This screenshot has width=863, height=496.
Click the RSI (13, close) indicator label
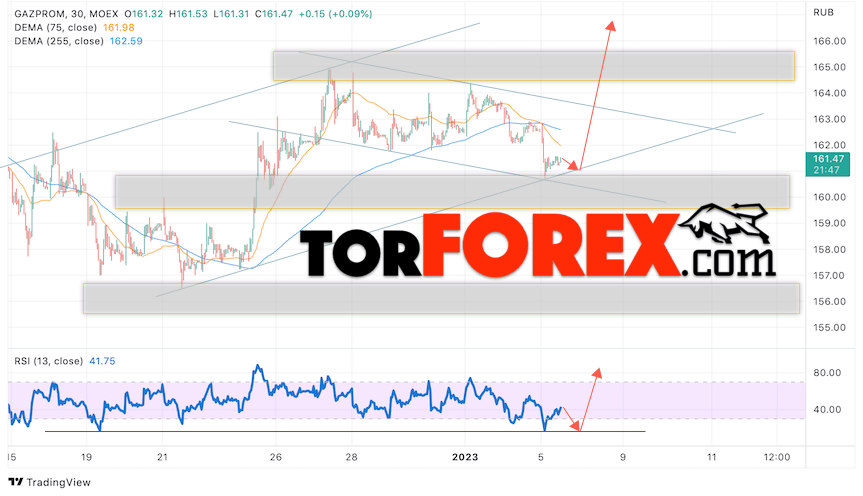tap(48, 361)
